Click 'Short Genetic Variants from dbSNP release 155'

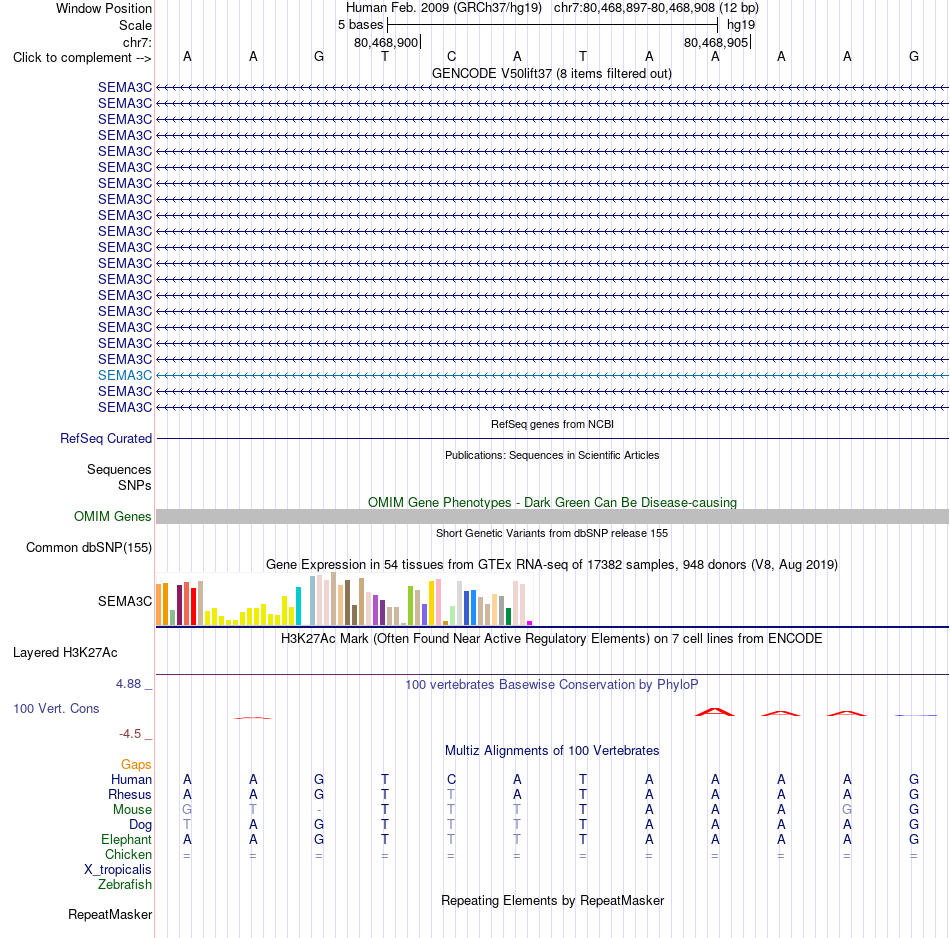click(x=552, y=534)
